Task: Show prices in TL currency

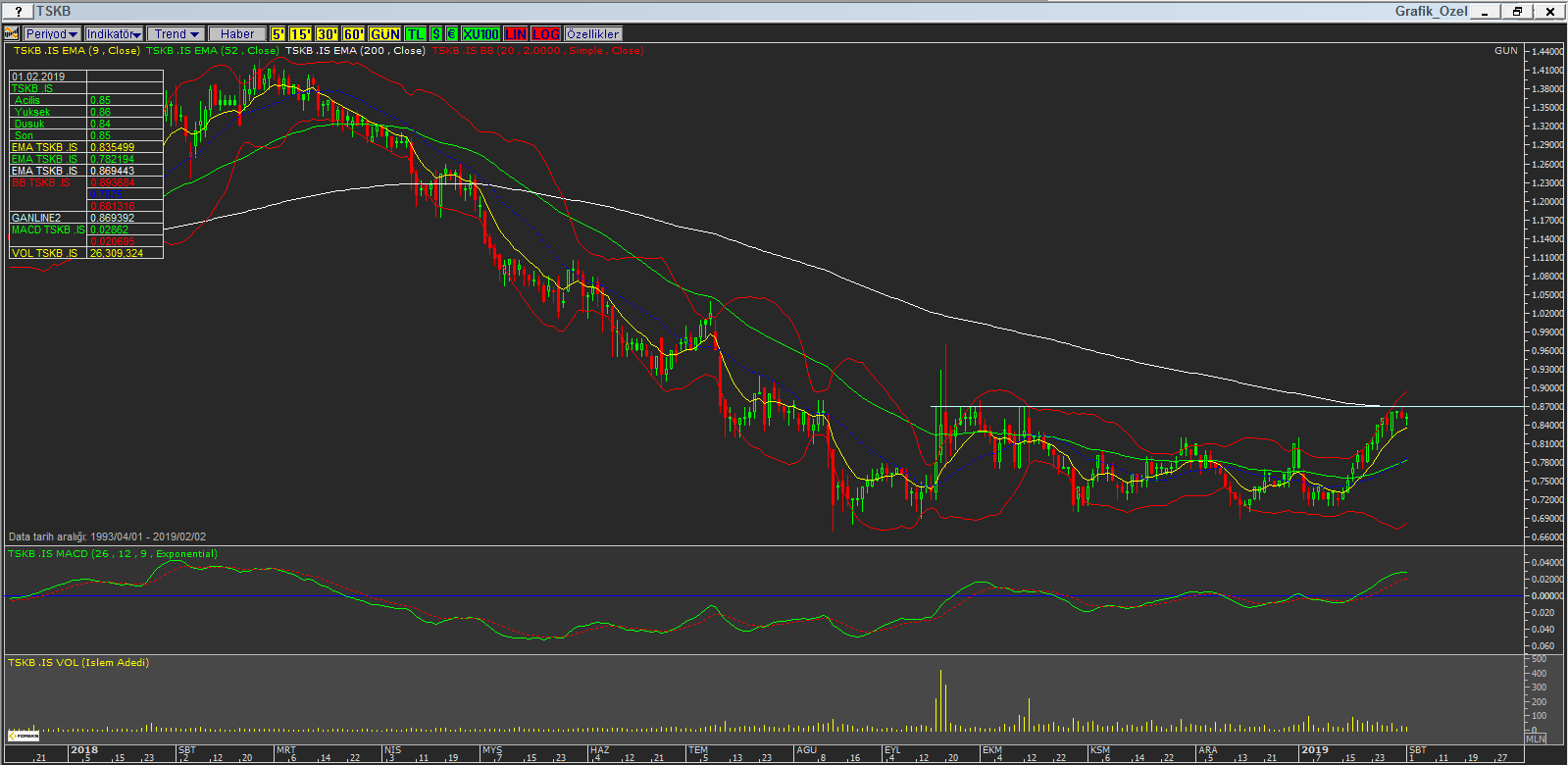Action: coord(416,33)
